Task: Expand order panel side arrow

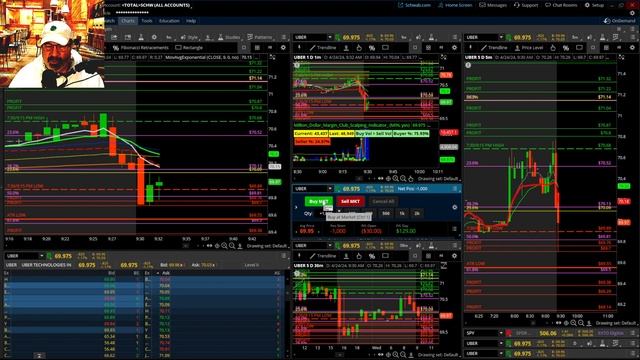Action: [x=296, y=207]
